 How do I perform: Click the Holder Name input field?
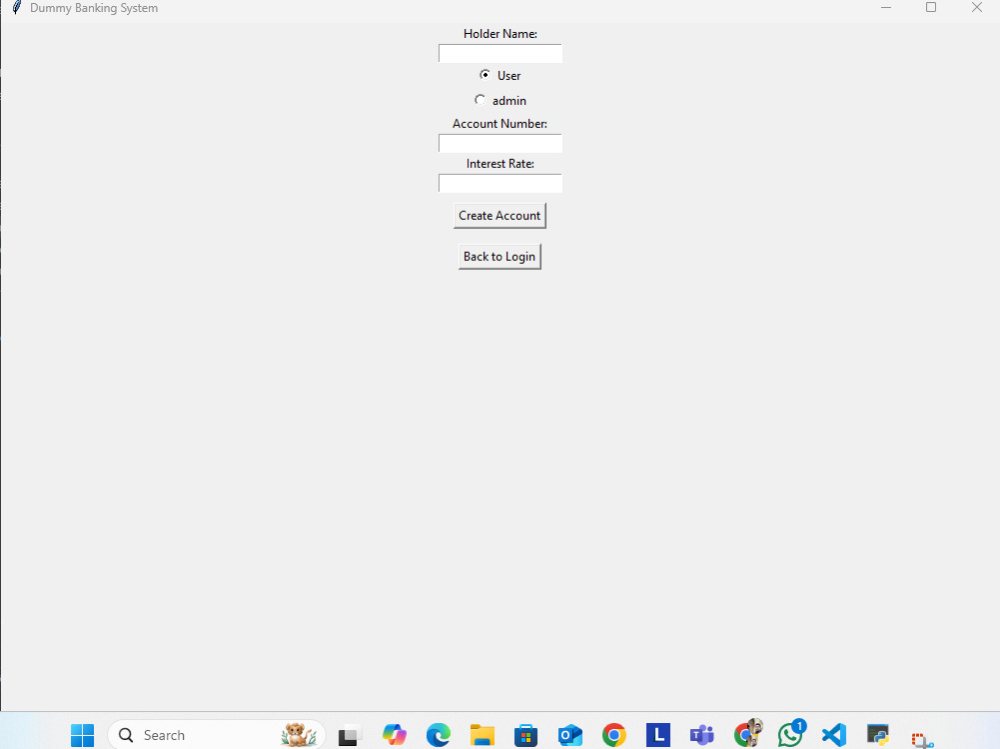pos(500,54)
